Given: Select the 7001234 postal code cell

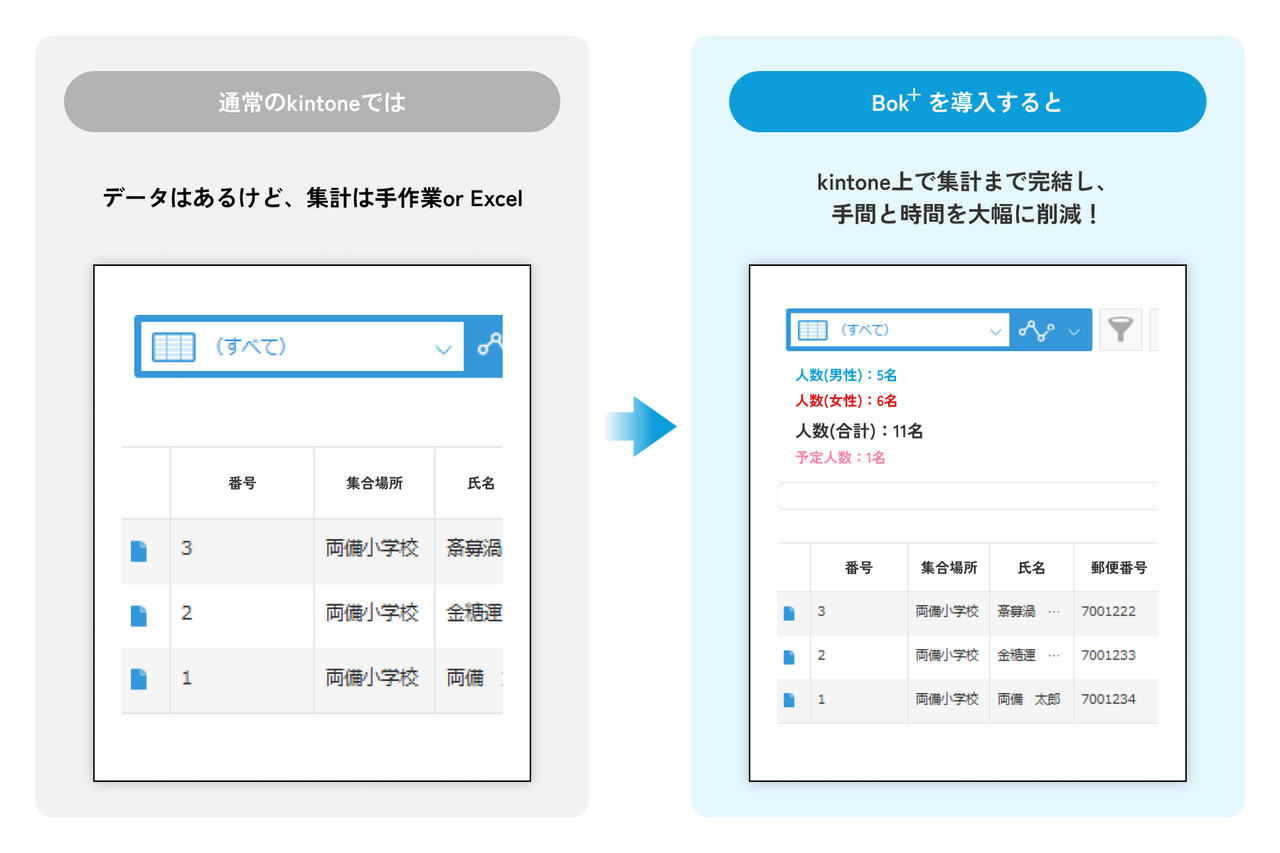Looking at the screenshot, I should pos(1108,699).
